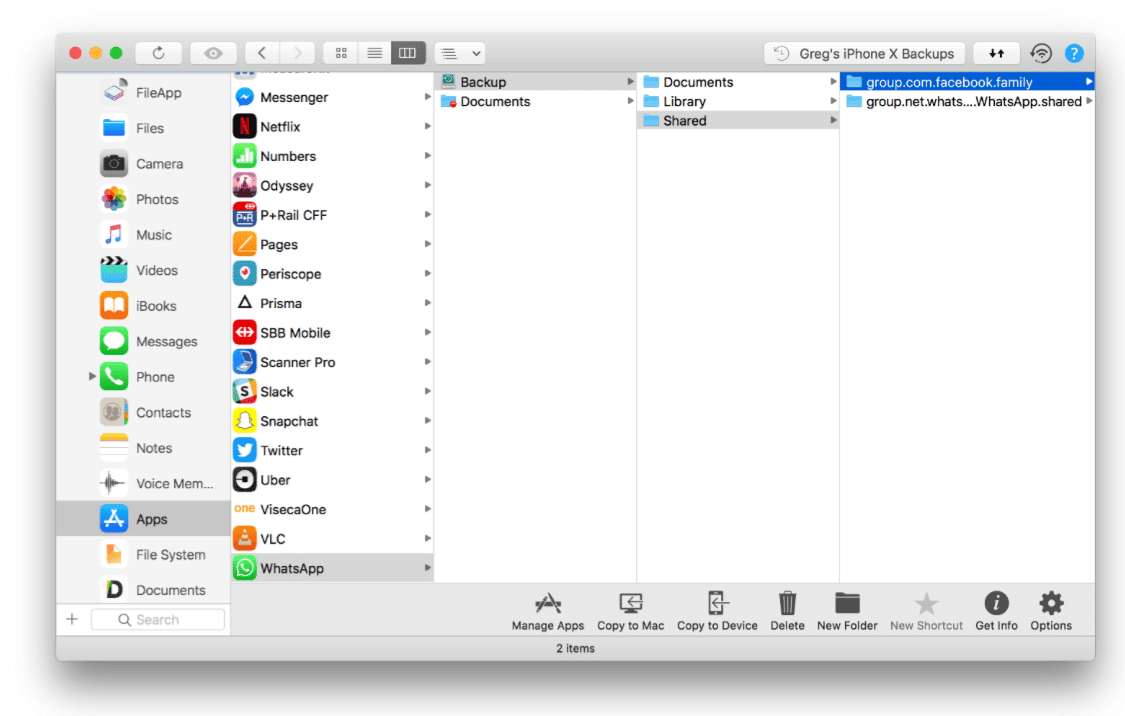Click the plus add button

tap(72, 619)
